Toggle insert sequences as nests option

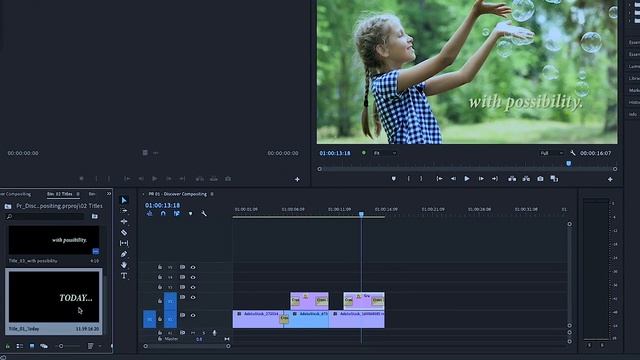tap(149, 213)
